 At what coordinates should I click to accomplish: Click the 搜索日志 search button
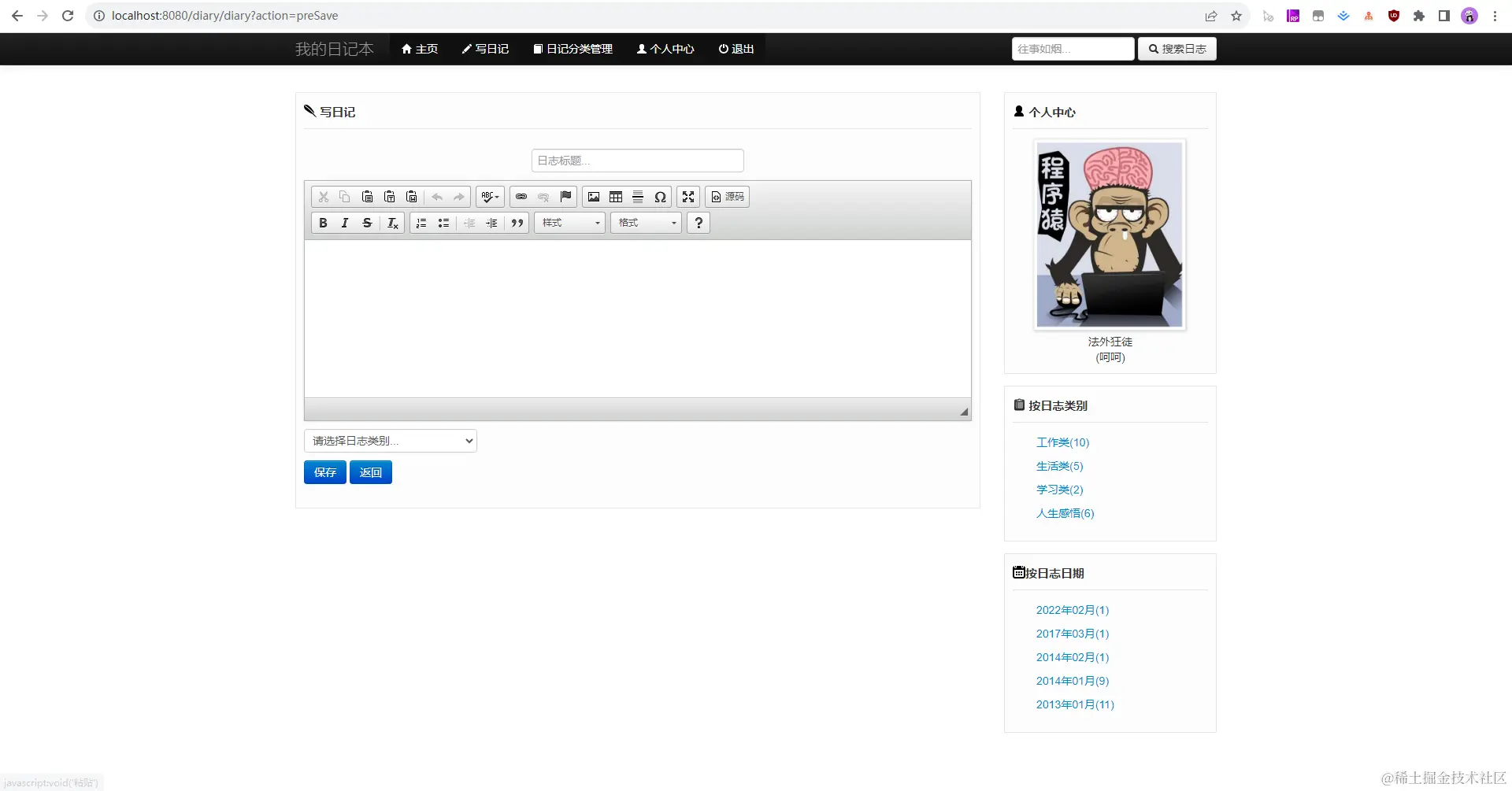click(1177, 49)
